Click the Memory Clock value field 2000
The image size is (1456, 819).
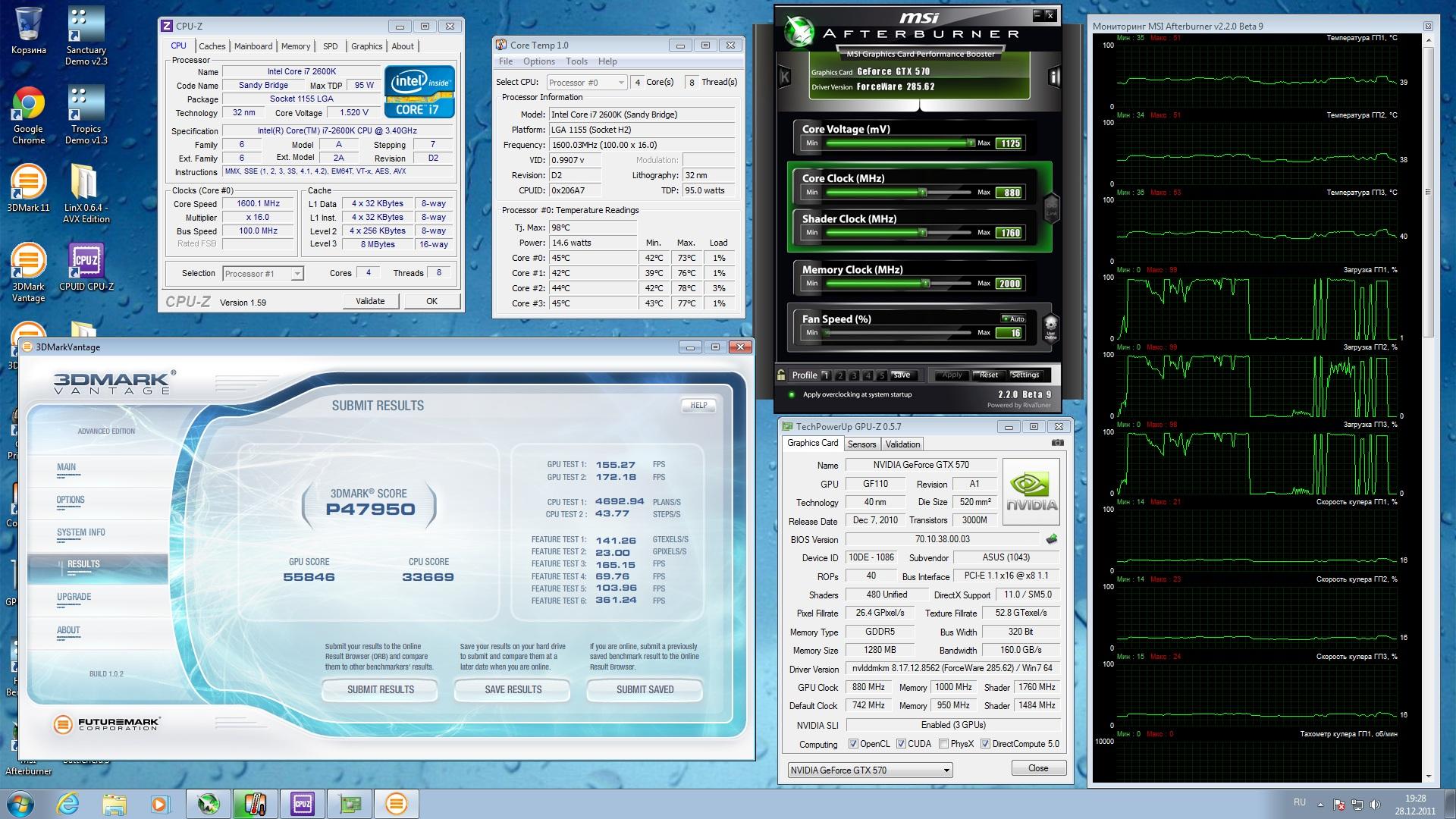pos(1009,284)
